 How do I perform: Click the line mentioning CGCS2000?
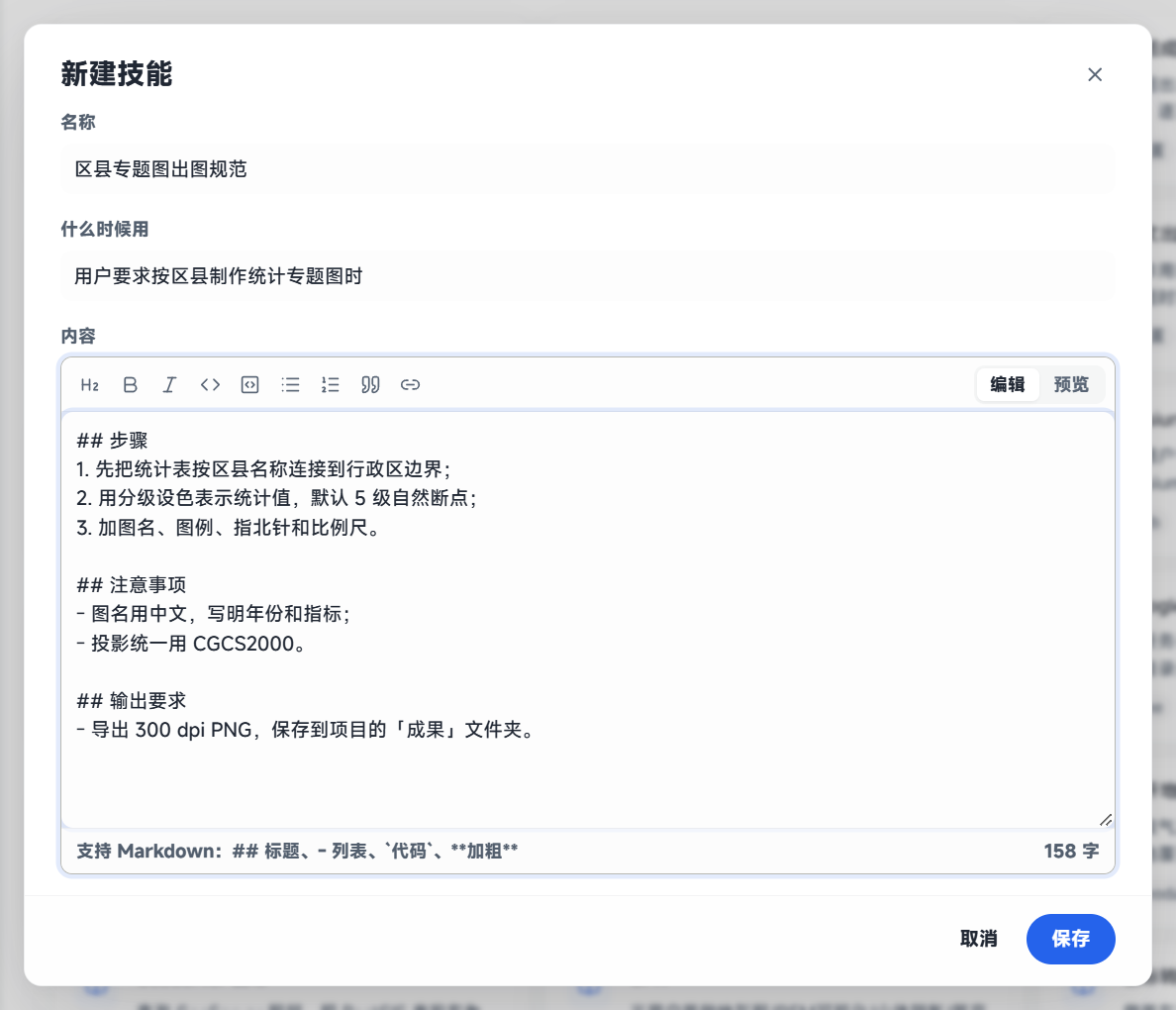(x=191, y=644)
